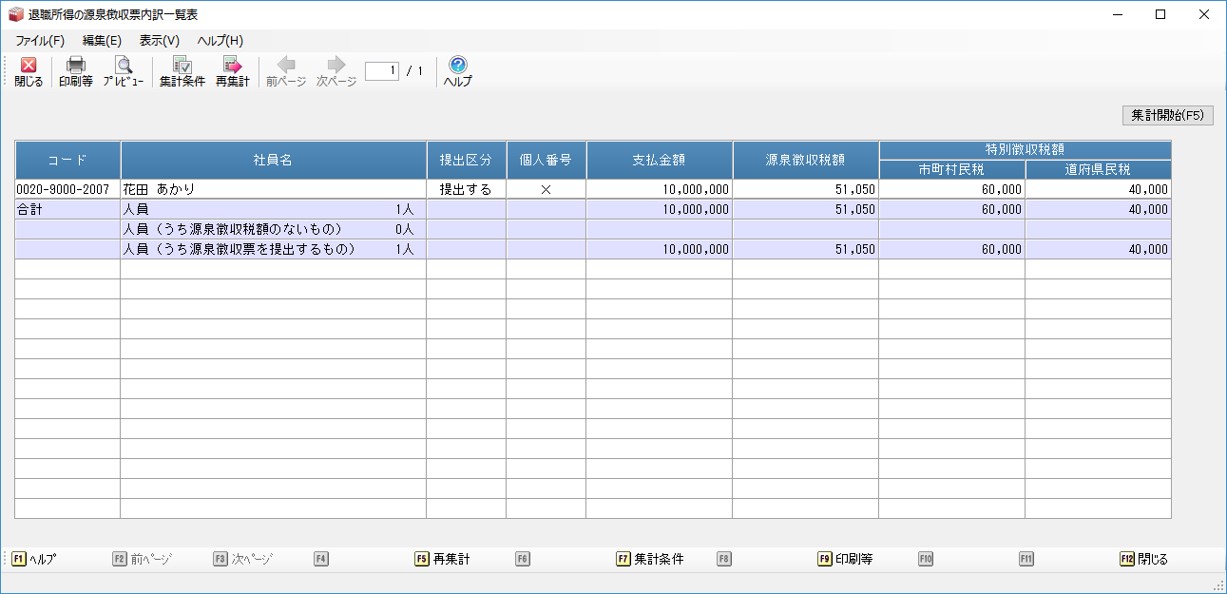1227x594 pixels.
Task: Open the 編集(E) menu
Action: click(x=102, y=41)
